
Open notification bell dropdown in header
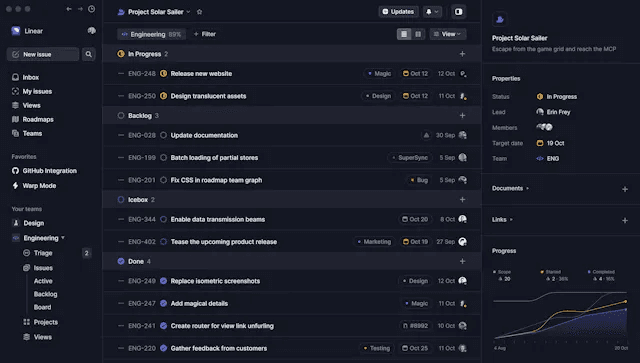[432, 12]
